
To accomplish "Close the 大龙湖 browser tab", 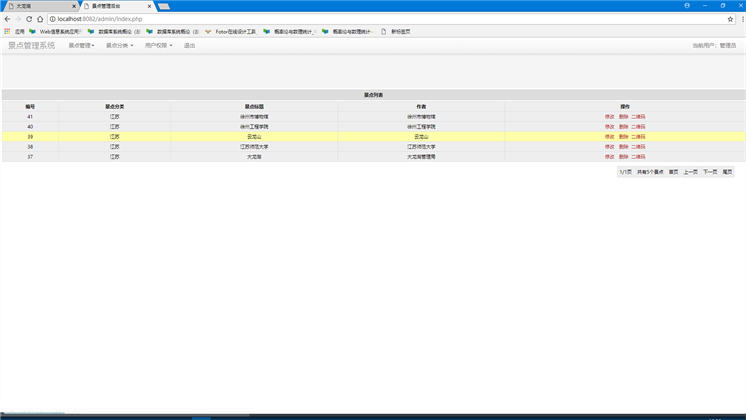I will coord(73,6).
